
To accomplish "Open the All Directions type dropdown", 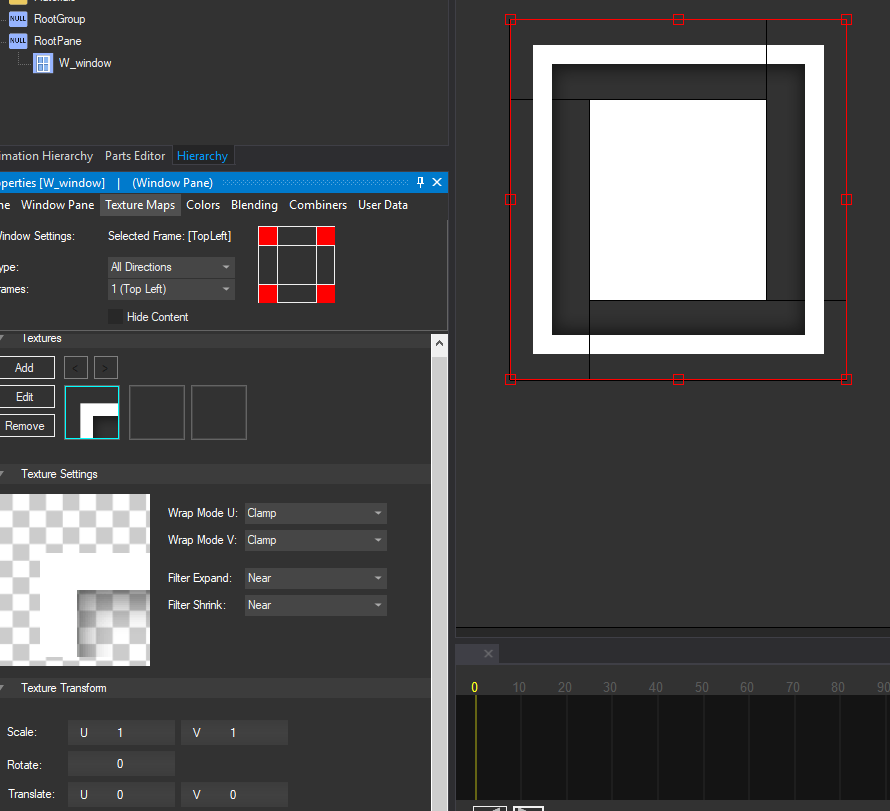I will (x=171, y=267).
